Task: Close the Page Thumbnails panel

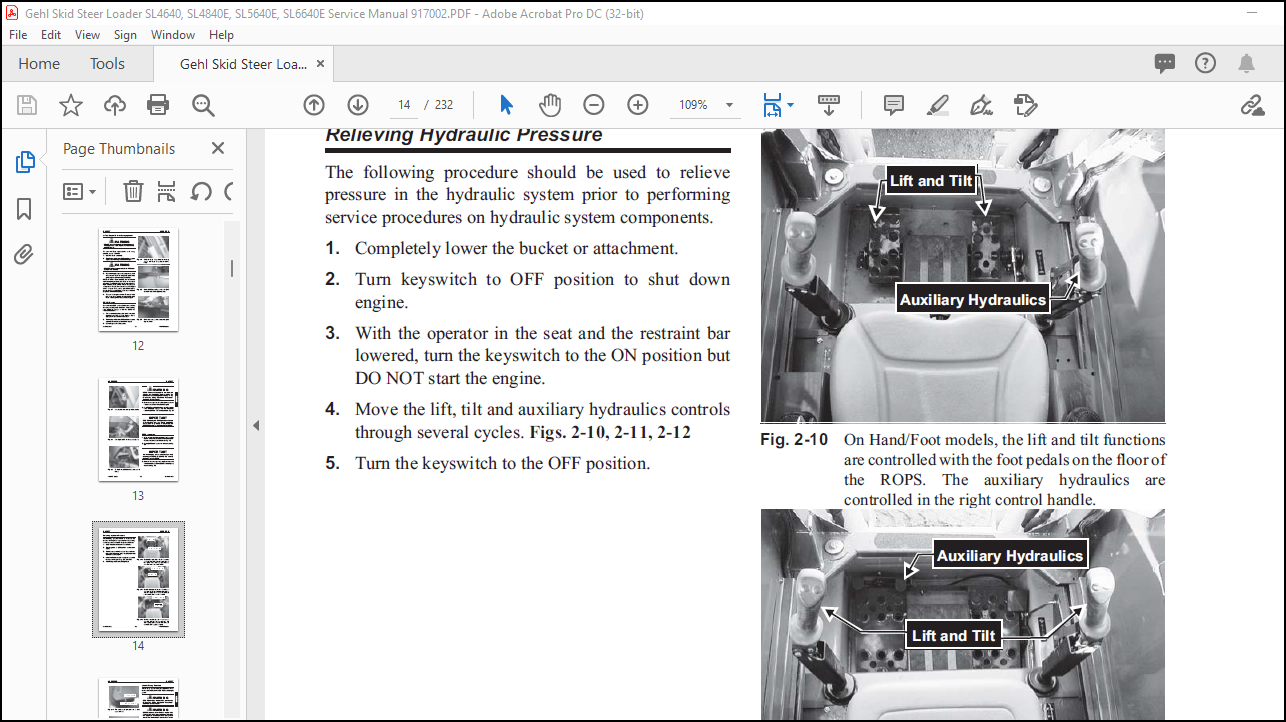Action: tap(218, 148)
